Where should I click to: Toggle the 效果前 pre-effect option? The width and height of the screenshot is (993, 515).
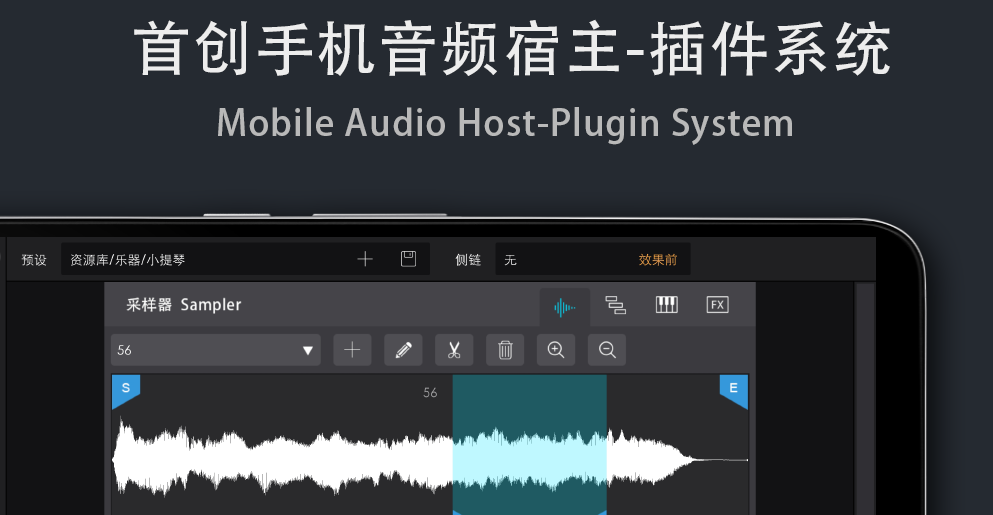pos(658,260)
